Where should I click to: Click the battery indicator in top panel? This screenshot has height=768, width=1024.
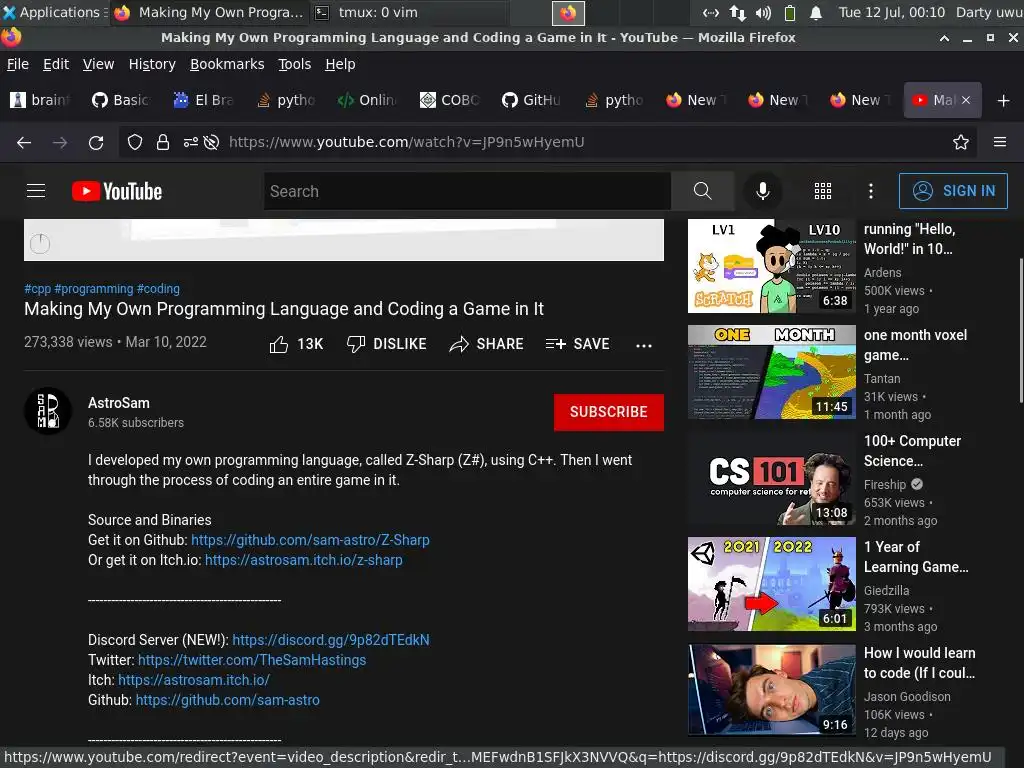[790, 12]
